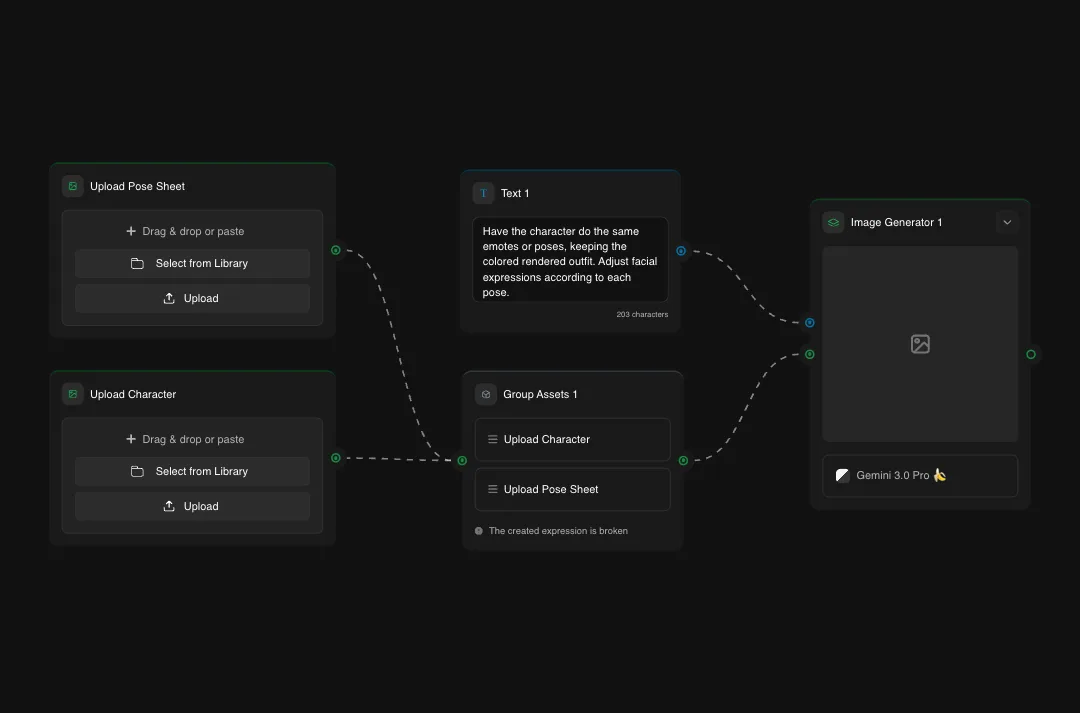Viewport: 1080px width, 713px height.
Task: Click the image placeholder icon in Image Generator 1
Action: point(919,343)
